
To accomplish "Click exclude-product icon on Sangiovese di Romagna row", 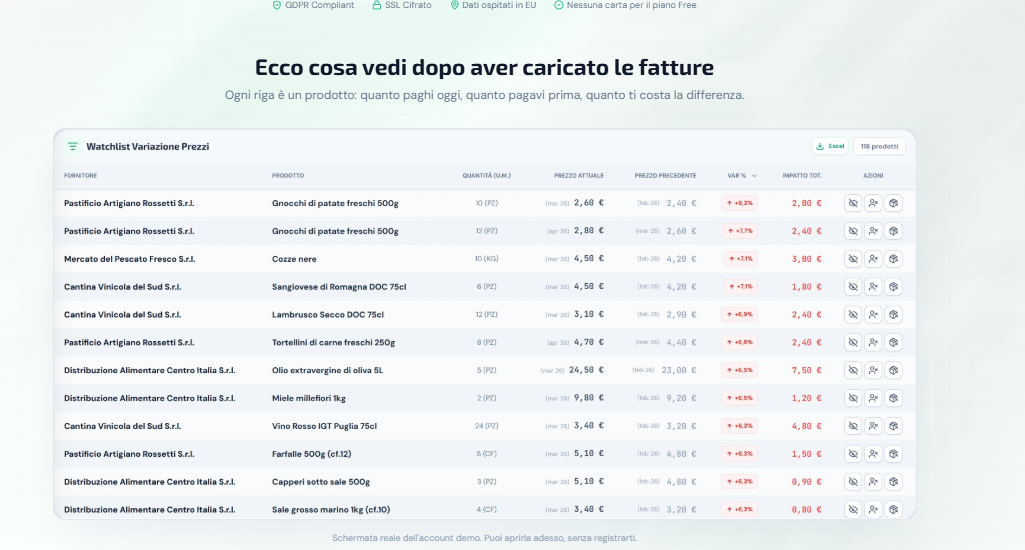I will (x=894, y=286).
